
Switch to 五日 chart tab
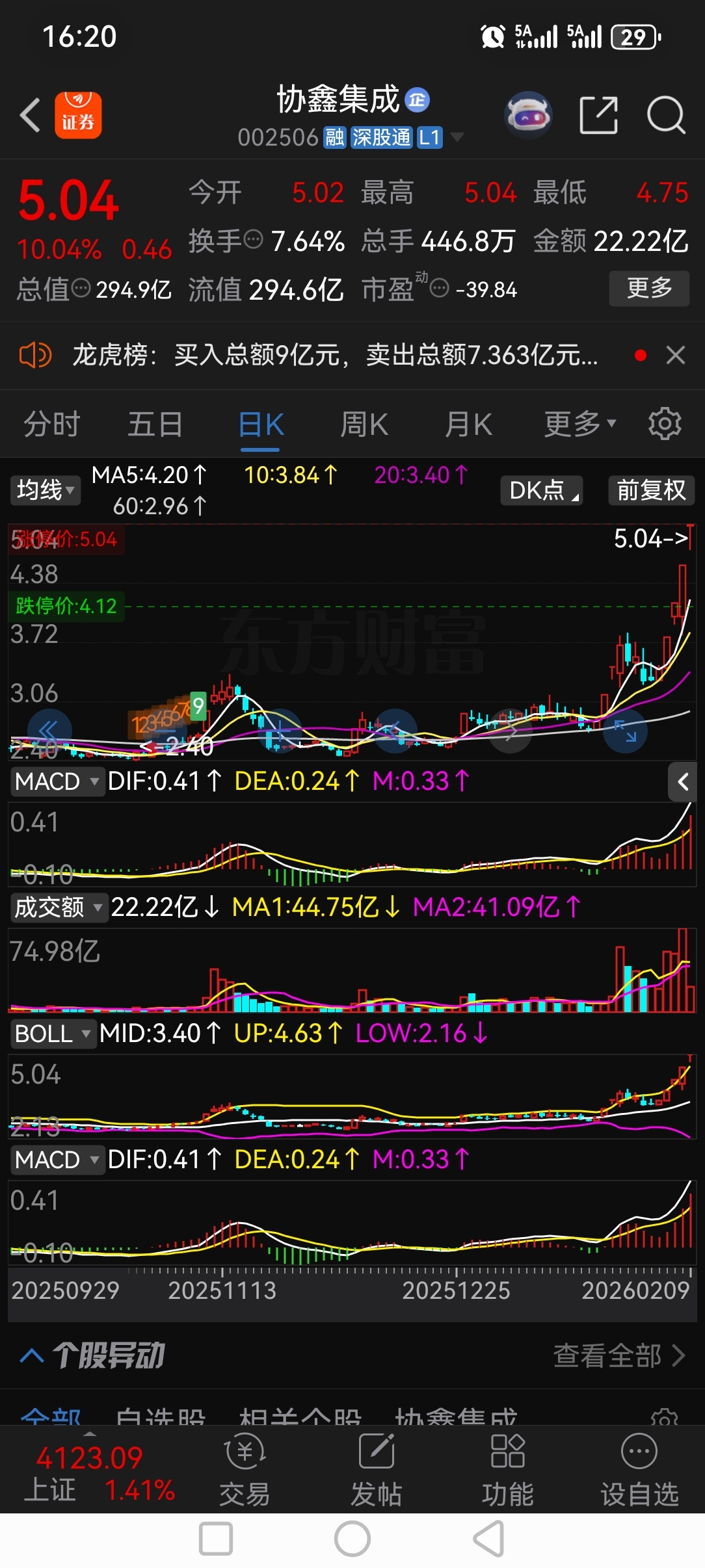point(155,425)
